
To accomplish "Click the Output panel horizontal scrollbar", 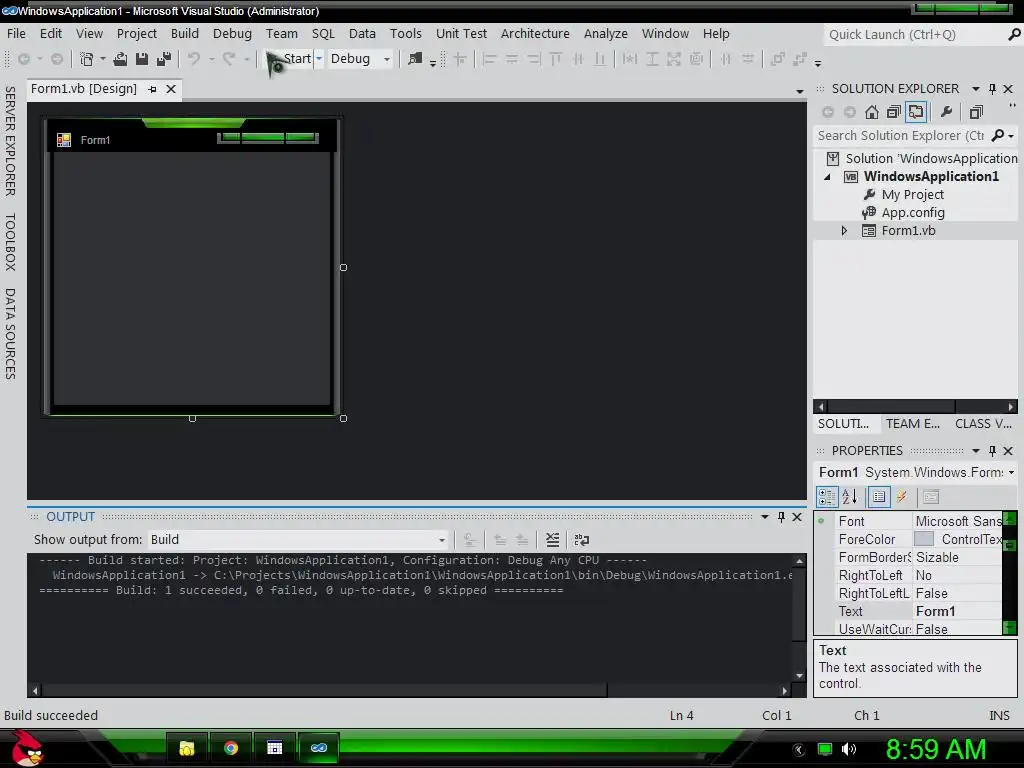I will pos(410,690).
